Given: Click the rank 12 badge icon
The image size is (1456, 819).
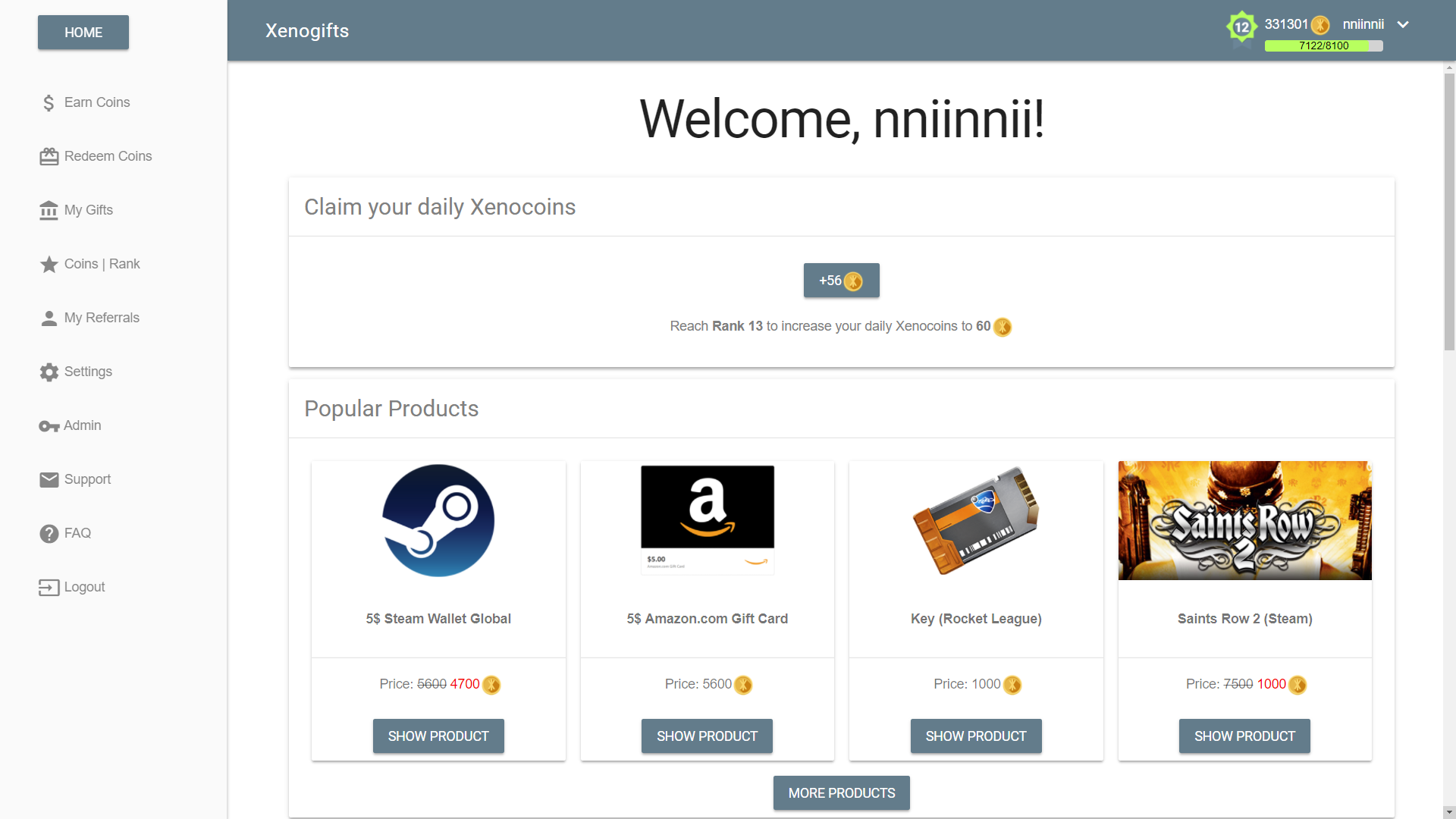Looking at the screenshot, I should pos(1241,28).
